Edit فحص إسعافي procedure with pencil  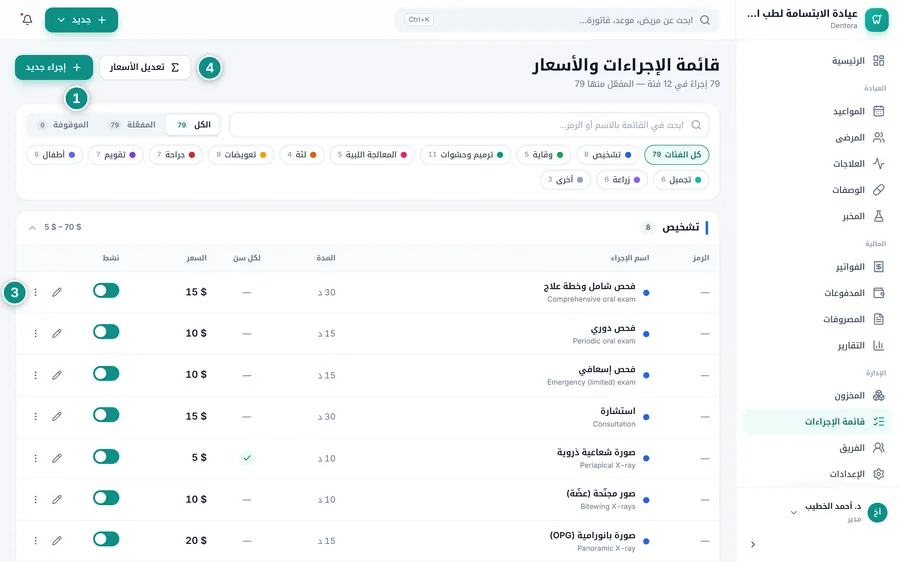pyautogui.click(x=57, y=375)
